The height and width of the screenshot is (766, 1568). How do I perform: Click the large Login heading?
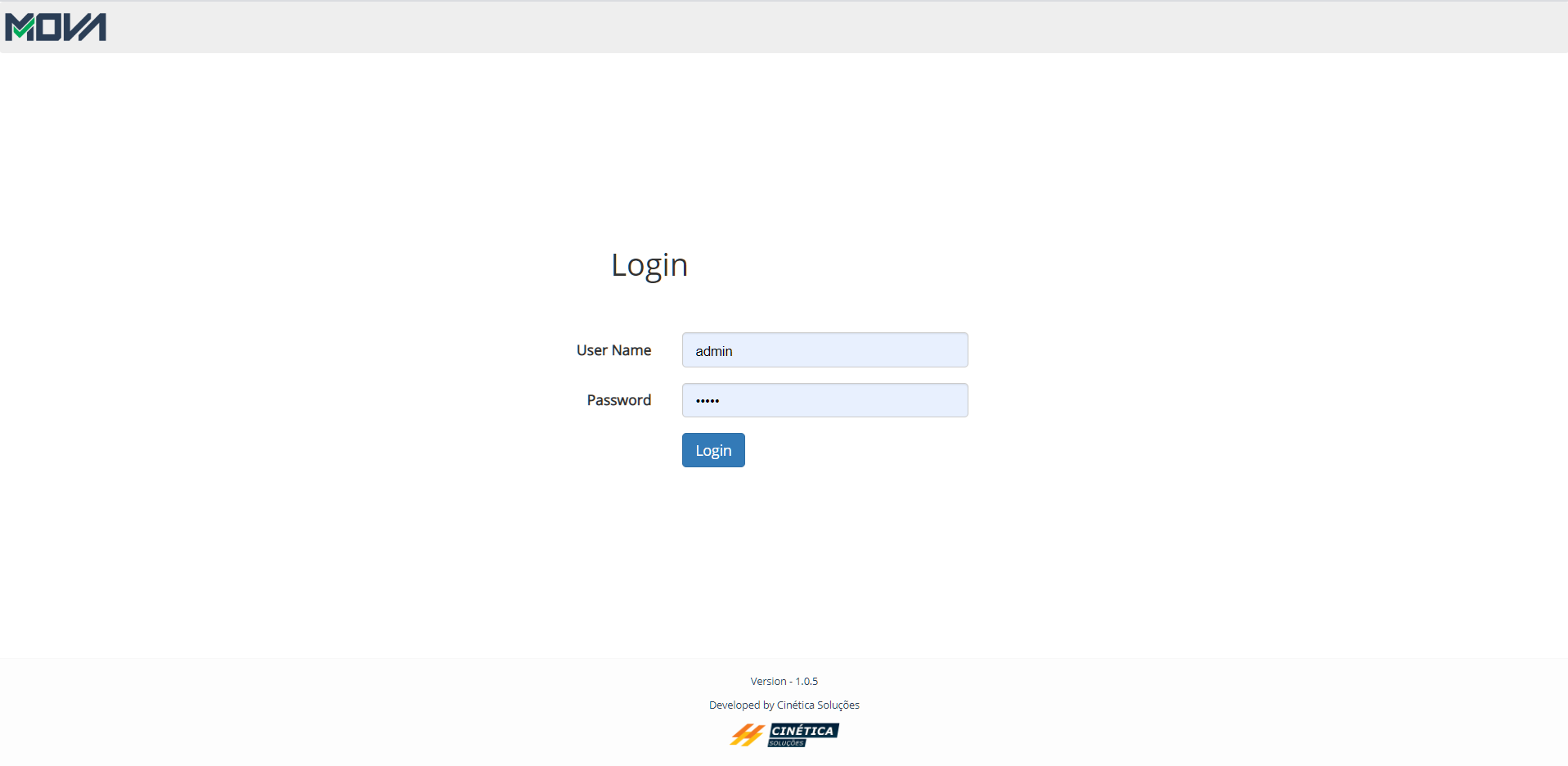649,264
